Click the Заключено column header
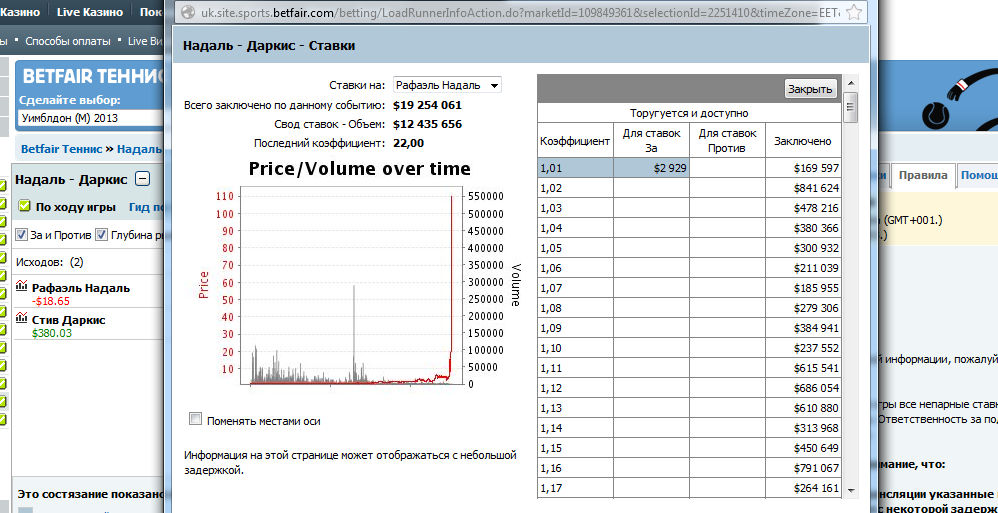998x513 pixels. point(803,141)
